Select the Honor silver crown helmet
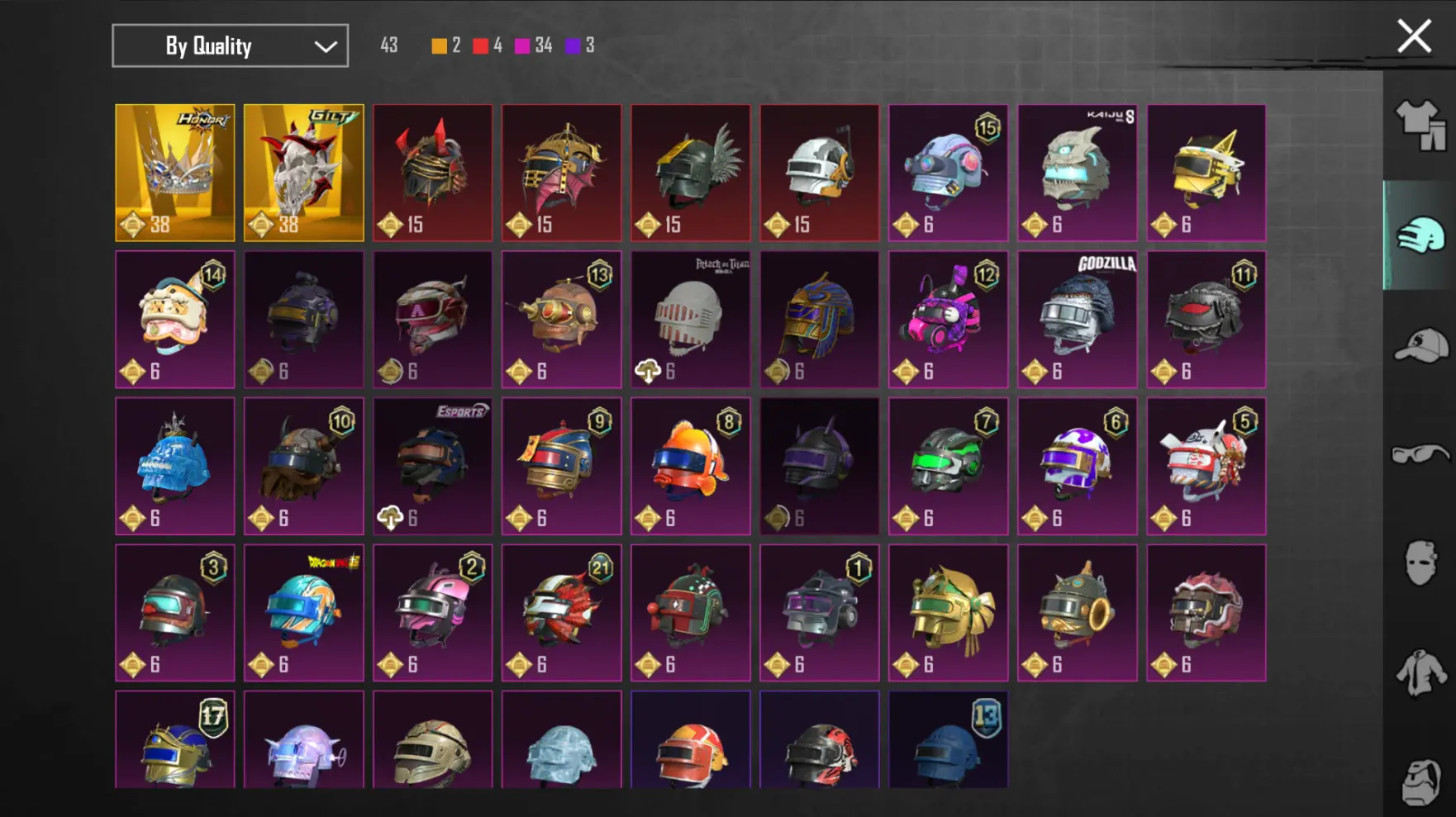The height and width of the screenshot is (817, 1456). [x=174, y=173]
